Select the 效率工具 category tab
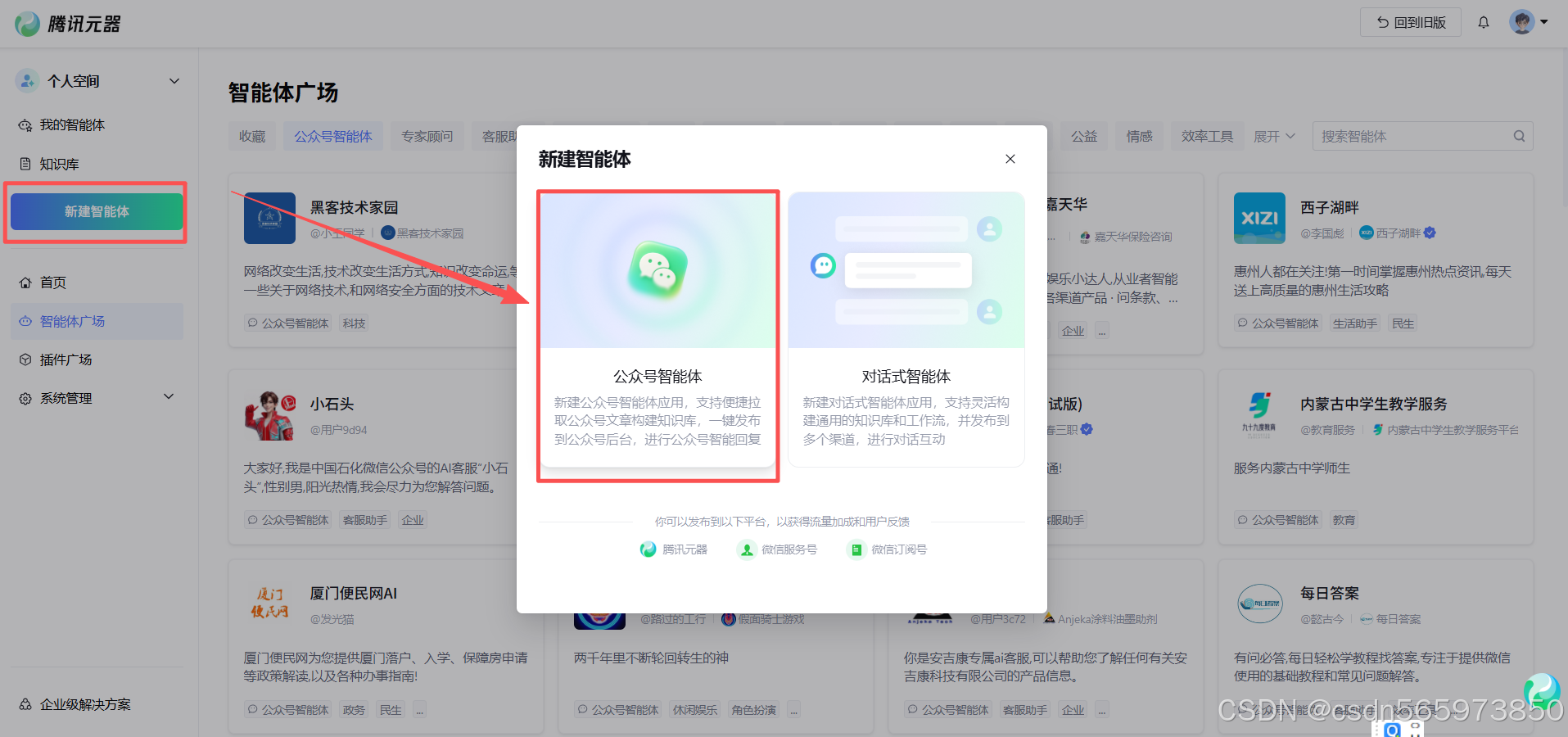1568x737 pixels. [x=1207, y=136]
